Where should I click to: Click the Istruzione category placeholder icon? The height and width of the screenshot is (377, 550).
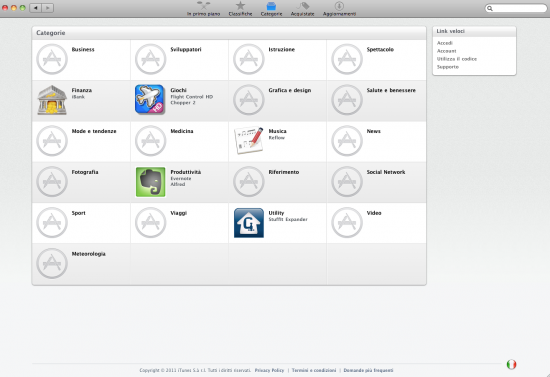[x=249, y=59]
